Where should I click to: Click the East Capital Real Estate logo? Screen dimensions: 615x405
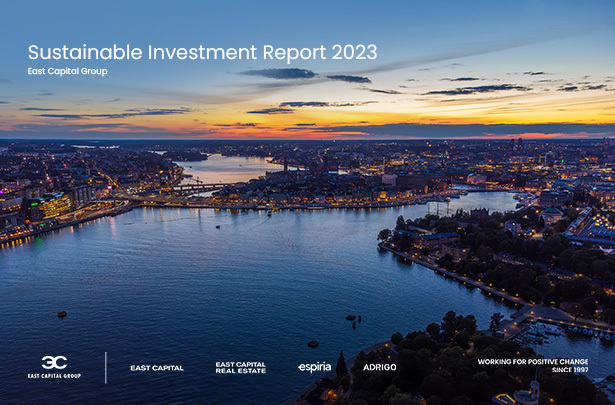click(x=240, y=367)
